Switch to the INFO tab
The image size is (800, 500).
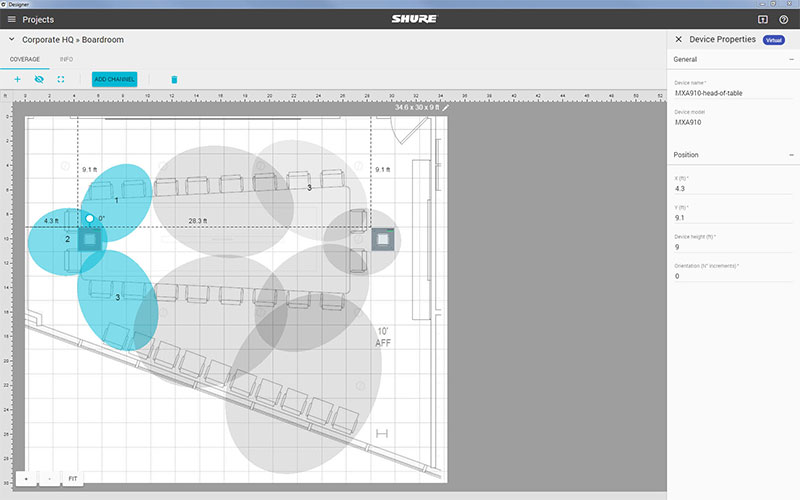click(66, 59)
